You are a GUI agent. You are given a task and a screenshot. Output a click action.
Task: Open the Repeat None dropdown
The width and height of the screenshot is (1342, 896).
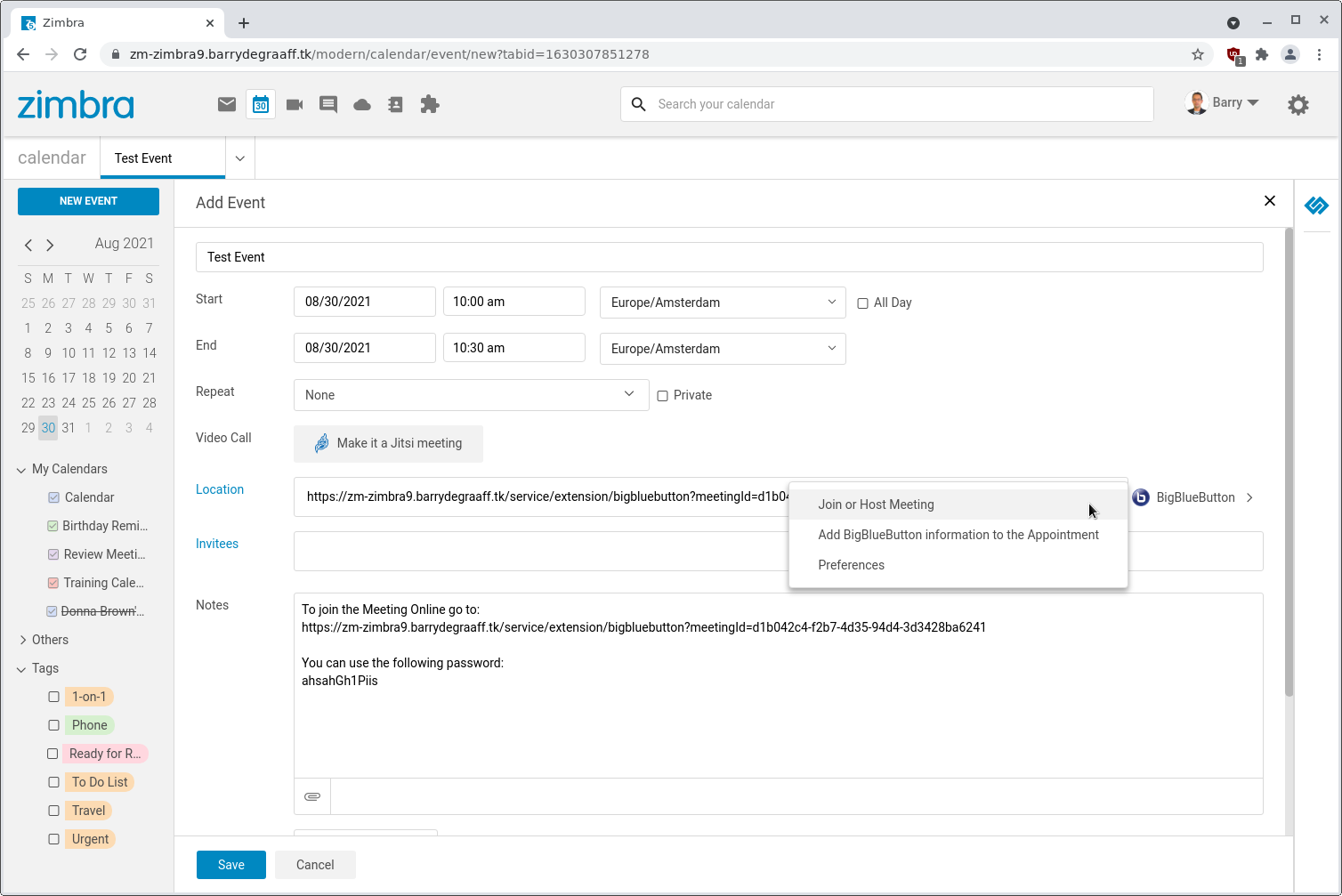coord(471,395)
